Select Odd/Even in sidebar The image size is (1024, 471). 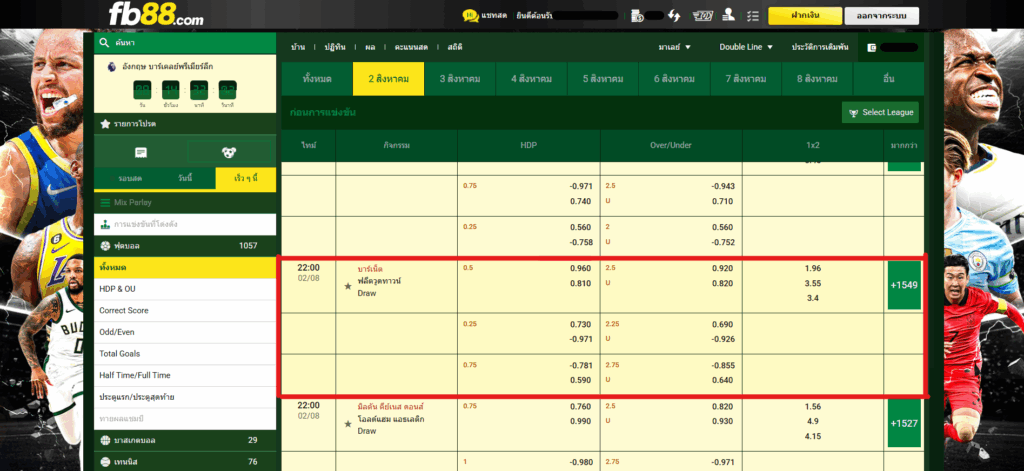coord(185,332)
